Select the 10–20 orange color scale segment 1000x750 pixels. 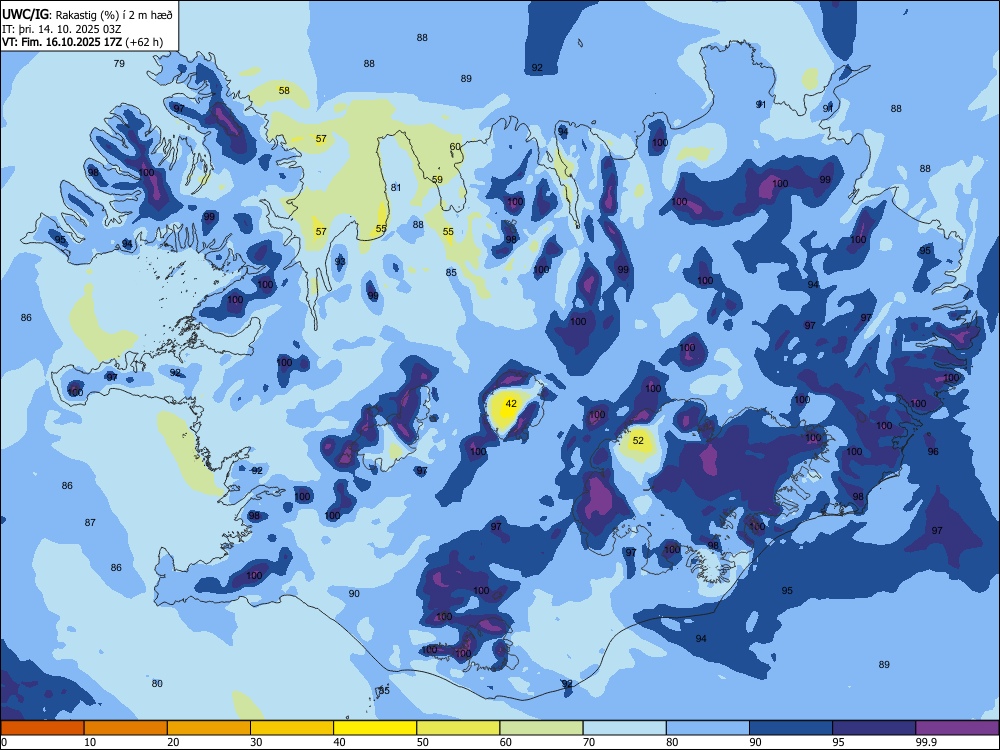126,728
